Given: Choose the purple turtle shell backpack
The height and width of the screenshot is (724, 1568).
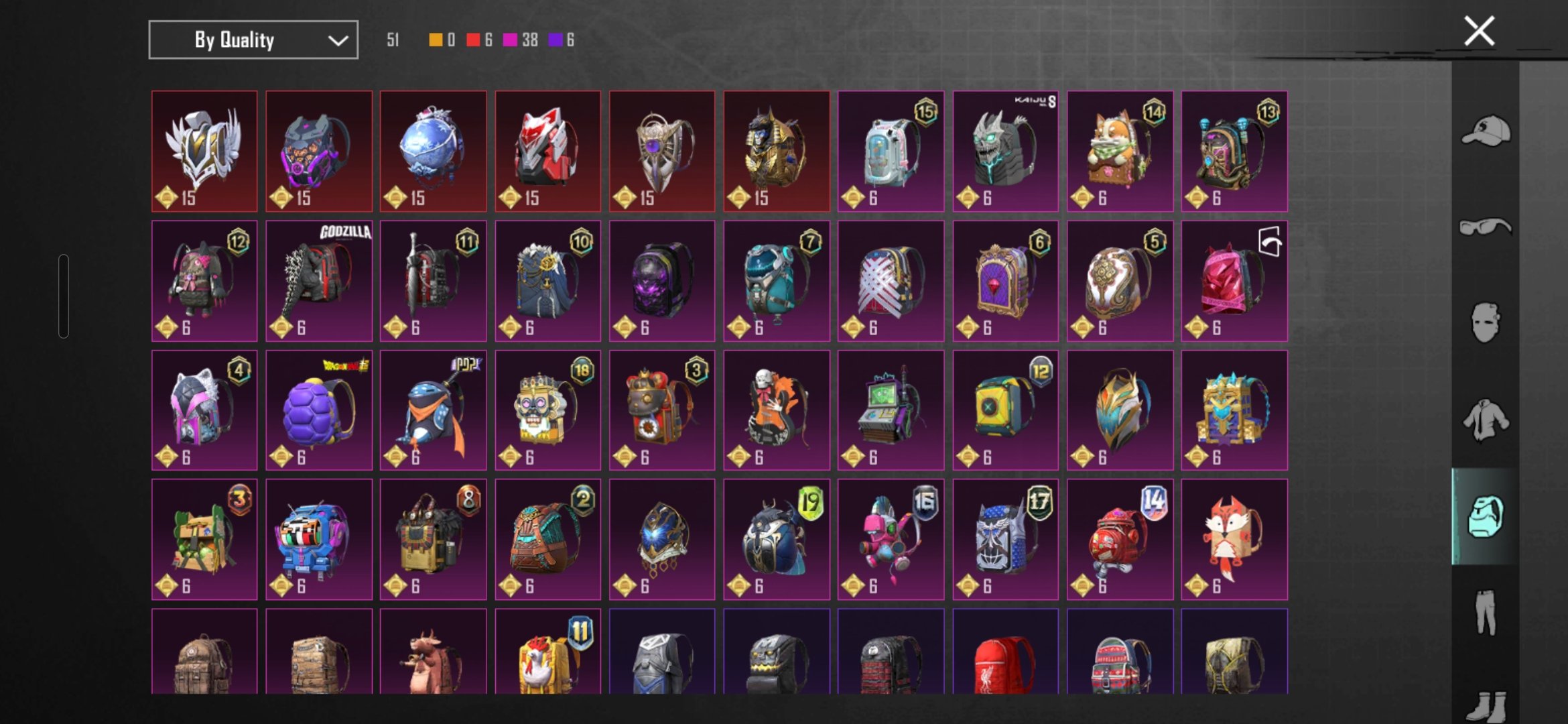Looking at the screenshot, I should click(x=319, y=410).
